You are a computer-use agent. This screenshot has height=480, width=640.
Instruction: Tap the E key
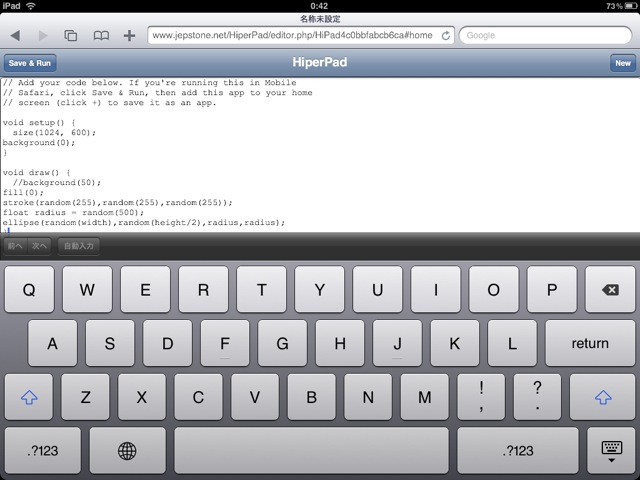point(145,289)
